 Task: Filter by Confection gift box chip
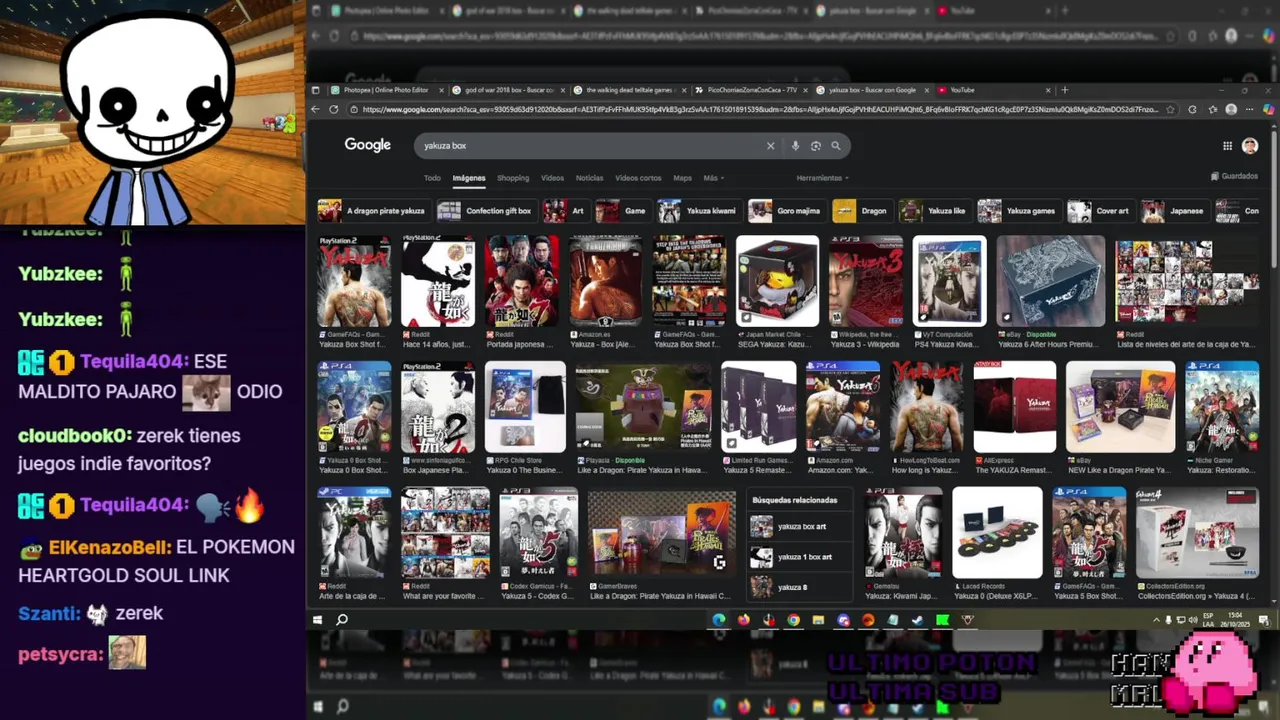click(487, 211)
